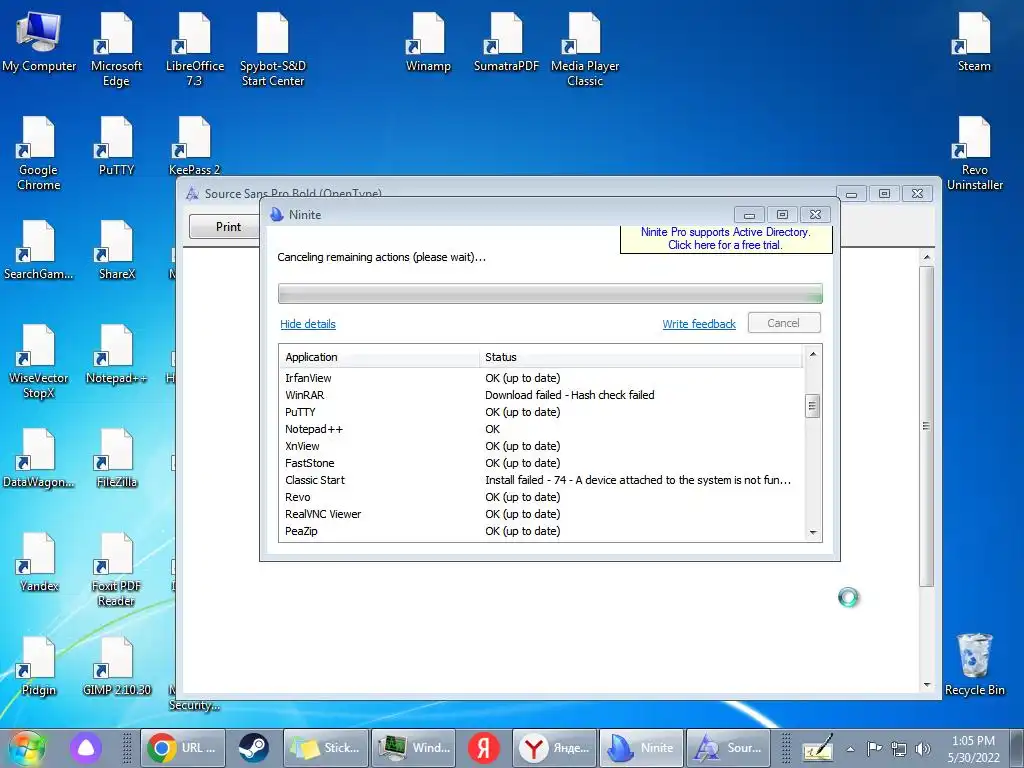Select the Notepad++ list row
Viewport: 1024px width, 768px height.
point(542,429)
